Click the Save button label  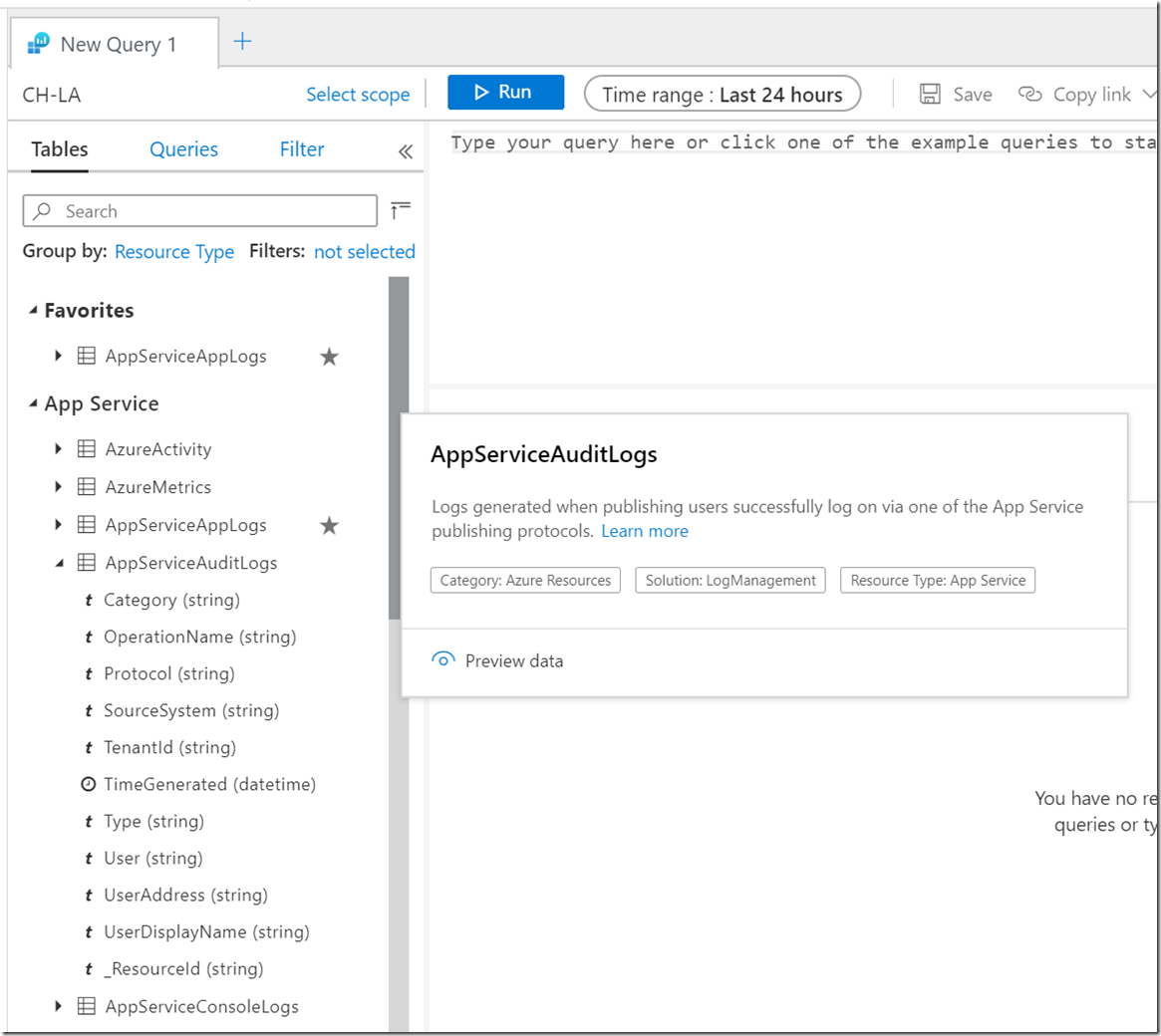click(x=973, y=95)
